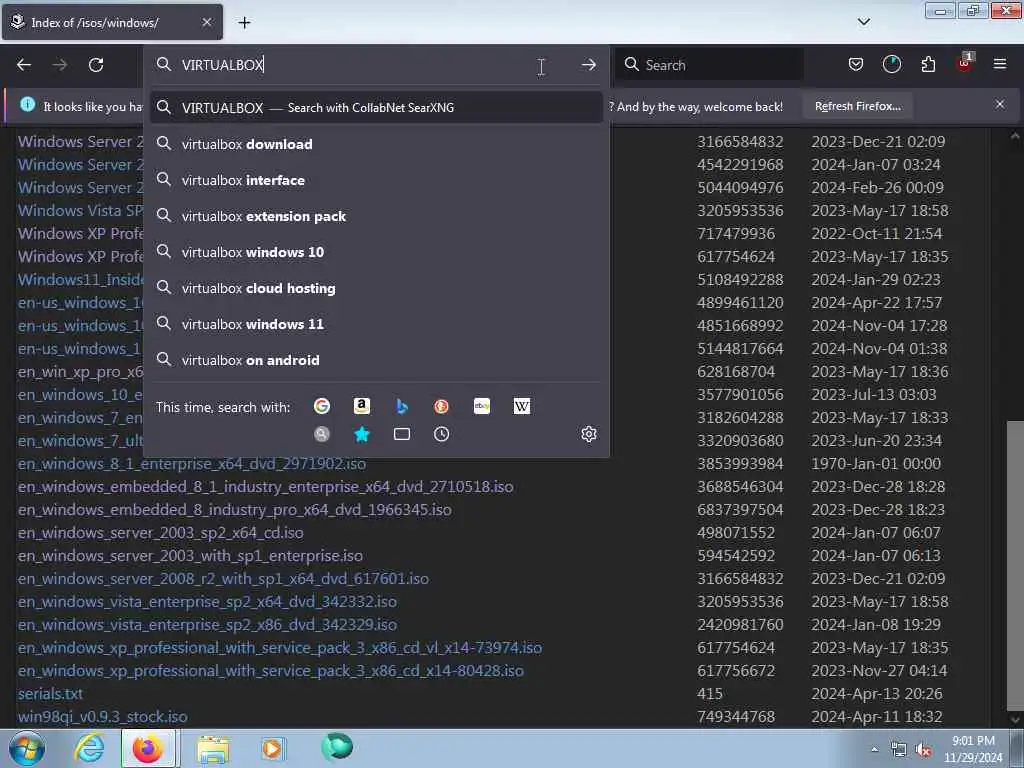The width and height of the screenshot is (1024, 768).
Task: Open the Firefox hamburger menu
Action: click(1000, 64)
